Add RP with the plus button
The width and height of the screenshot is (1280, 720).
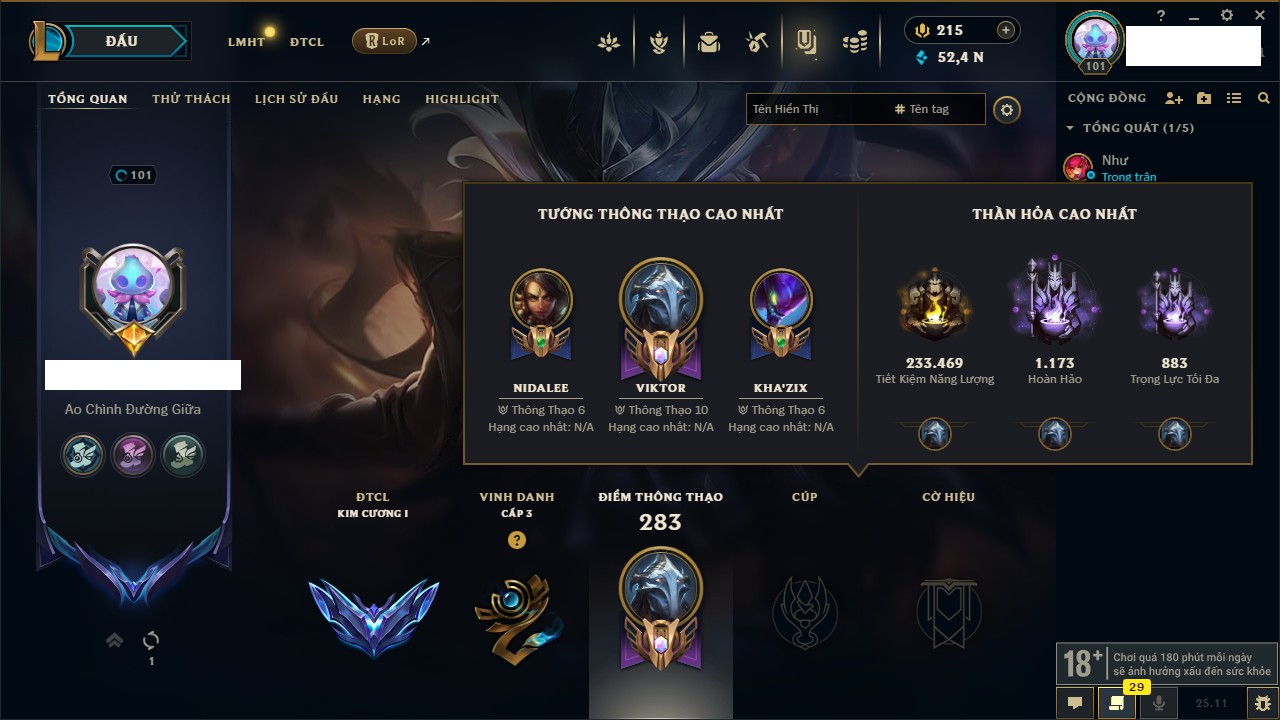pos(1006,30)
